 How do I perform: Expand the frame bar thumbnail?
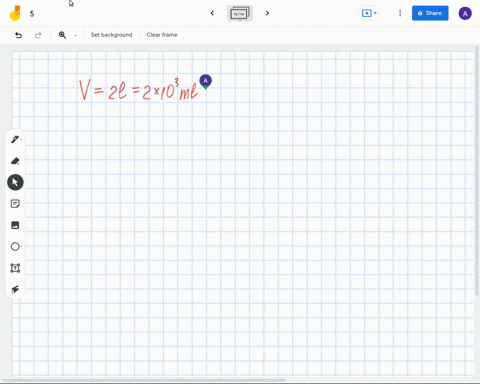(x=240, y=13)
